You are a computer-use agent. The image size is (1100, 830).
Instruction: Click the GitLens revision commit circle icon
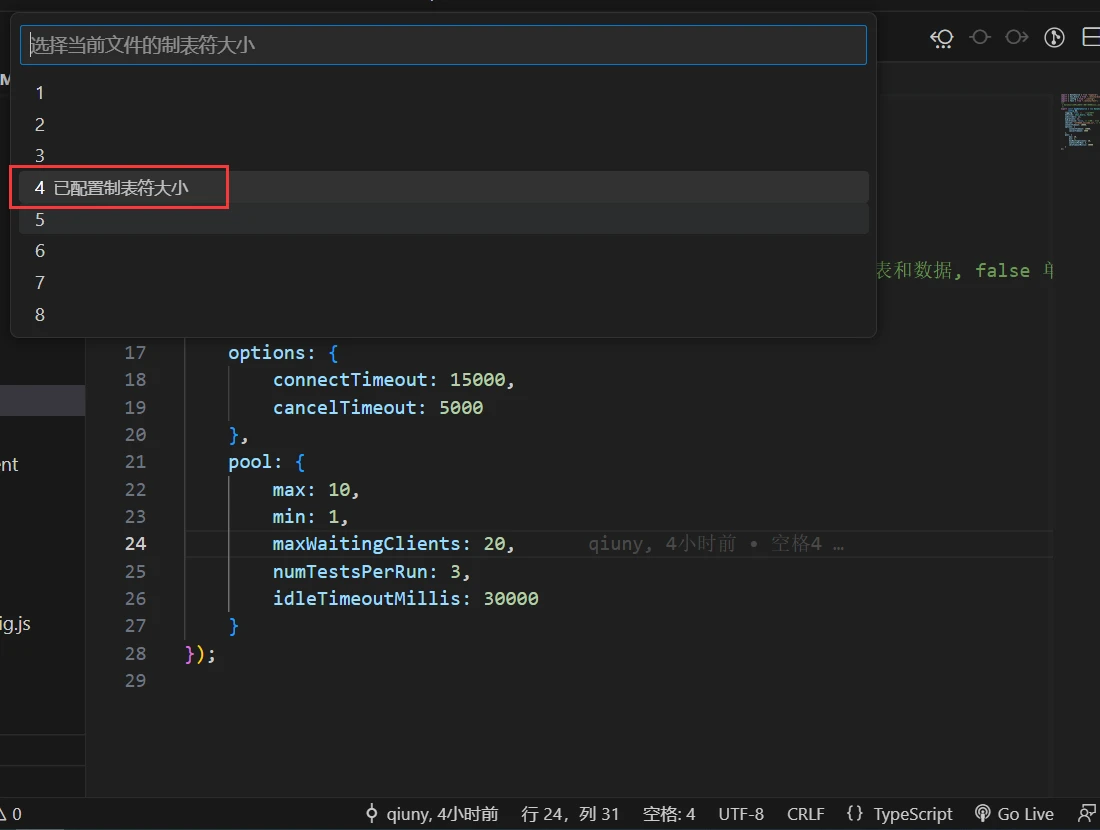[x=980, y=38]
